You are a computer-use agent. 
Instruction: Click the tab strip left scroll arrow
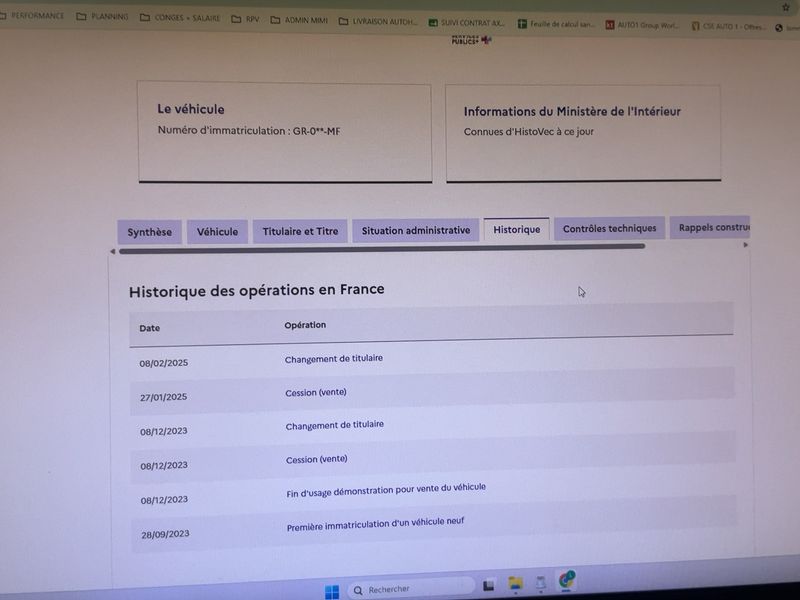tap(113, 252)
